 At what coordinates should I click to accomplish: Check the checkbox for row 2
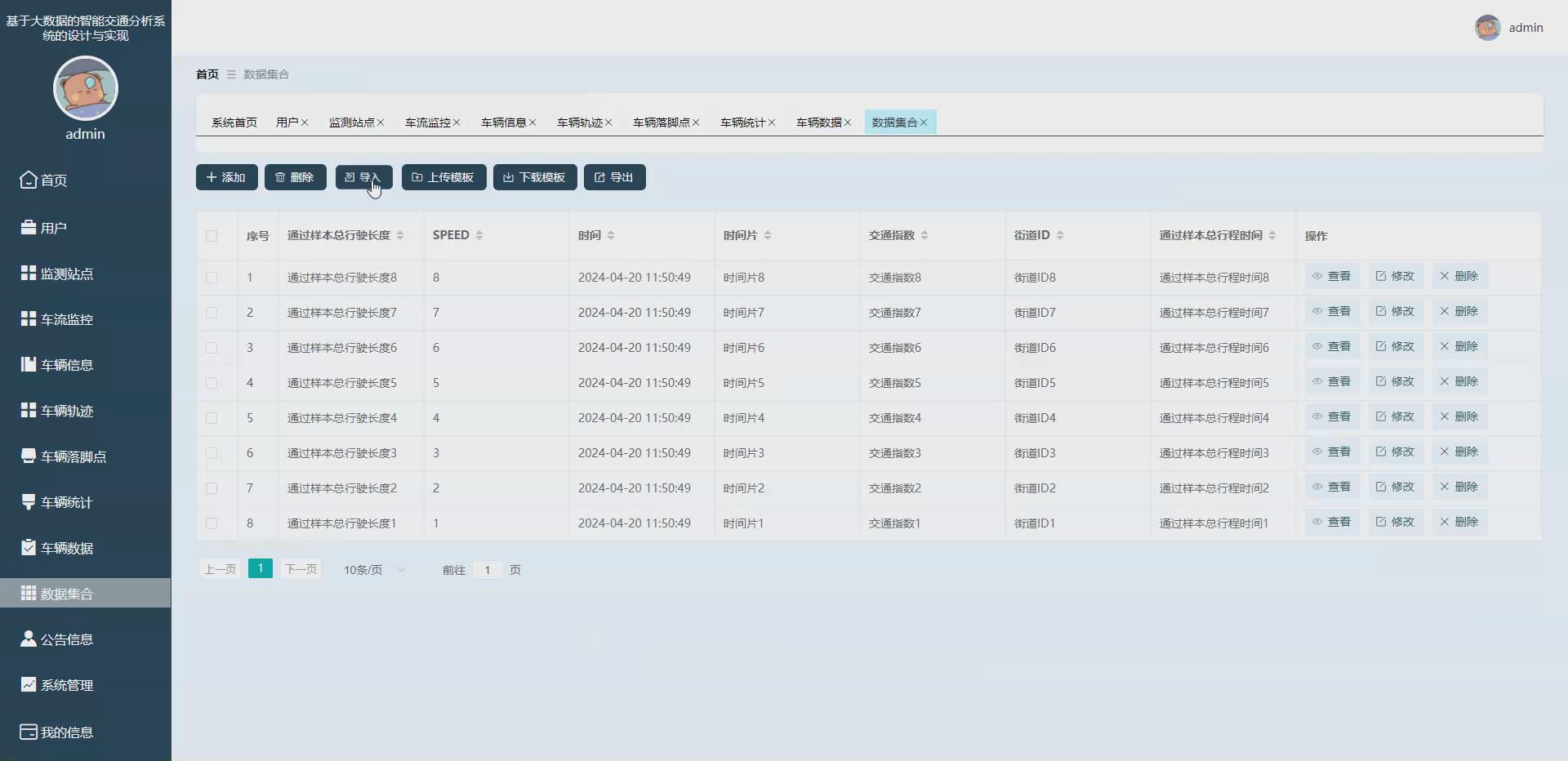212,313
